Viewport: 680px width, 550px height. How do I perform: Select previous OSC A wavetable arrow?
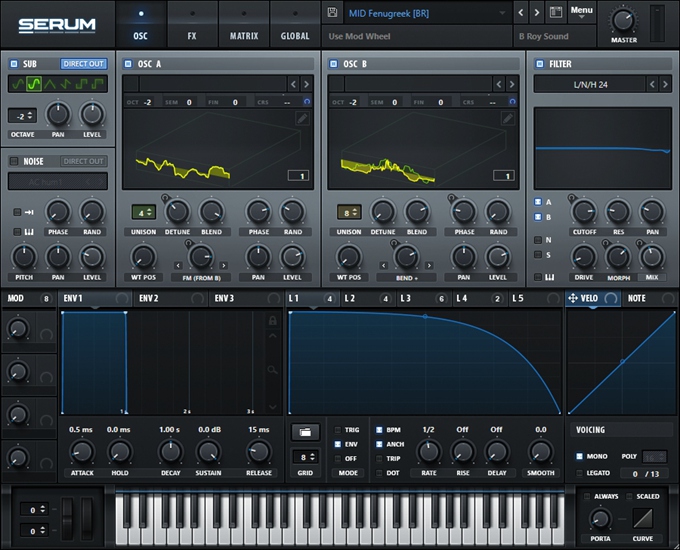click(x=294, y=84)
